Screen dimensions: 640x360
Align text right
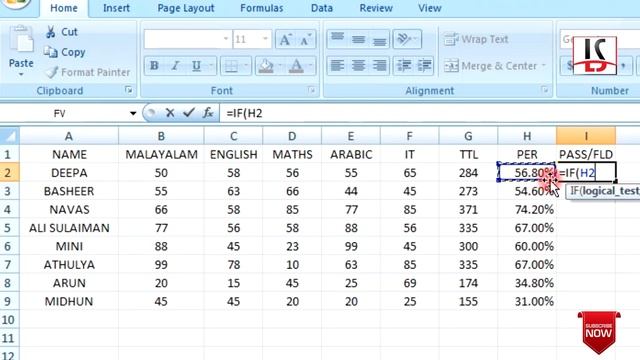click(x=380, y=65)
